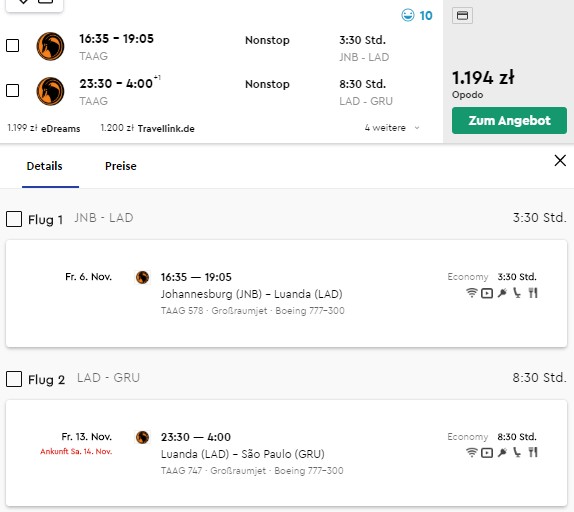
Task: Tick checkbox for the 23:30 - 4:00 flight
Action: [x=13, y=90]
